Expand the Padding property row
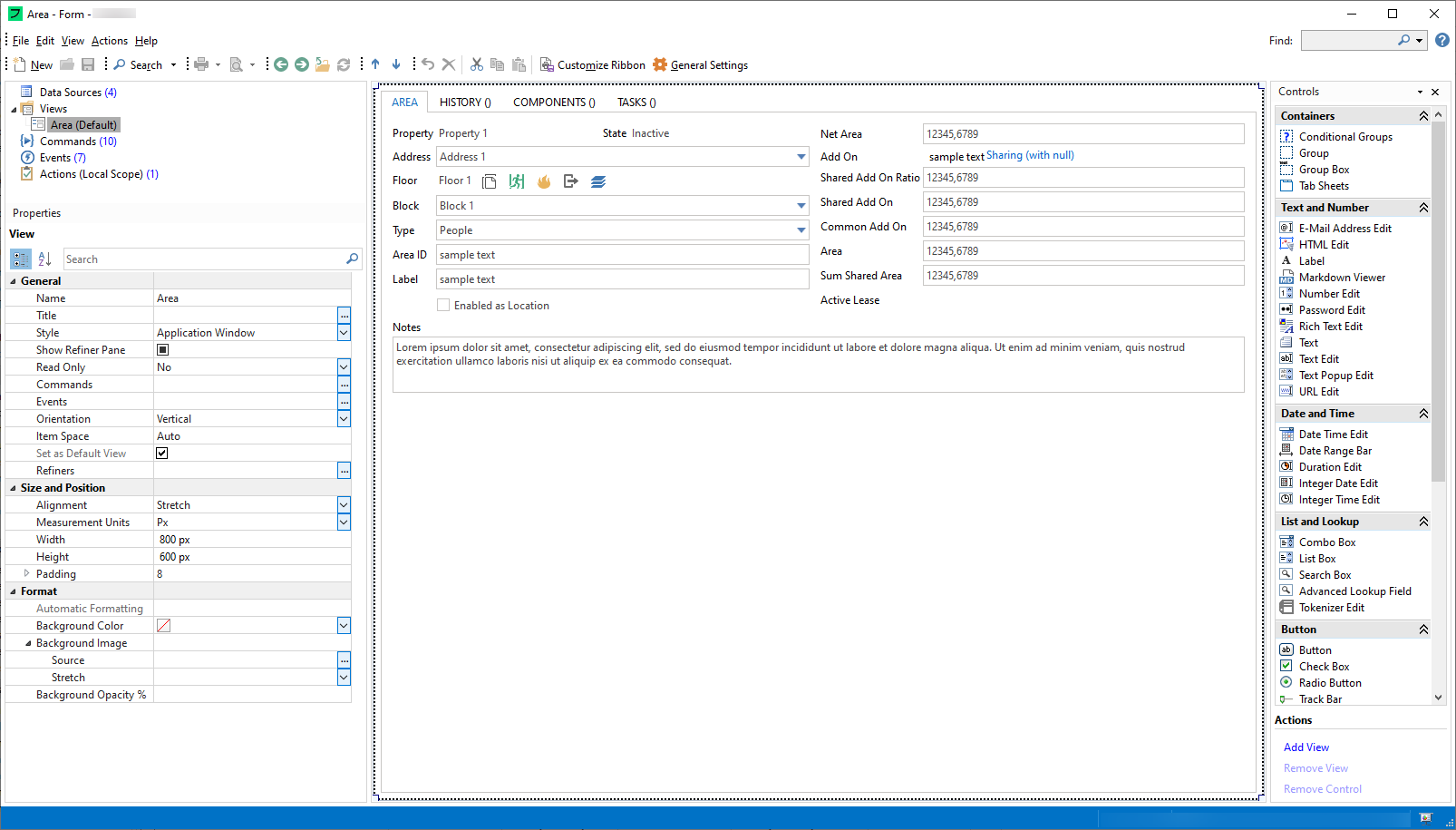This screenshot has height=830, width=1456. click(26, 573)
